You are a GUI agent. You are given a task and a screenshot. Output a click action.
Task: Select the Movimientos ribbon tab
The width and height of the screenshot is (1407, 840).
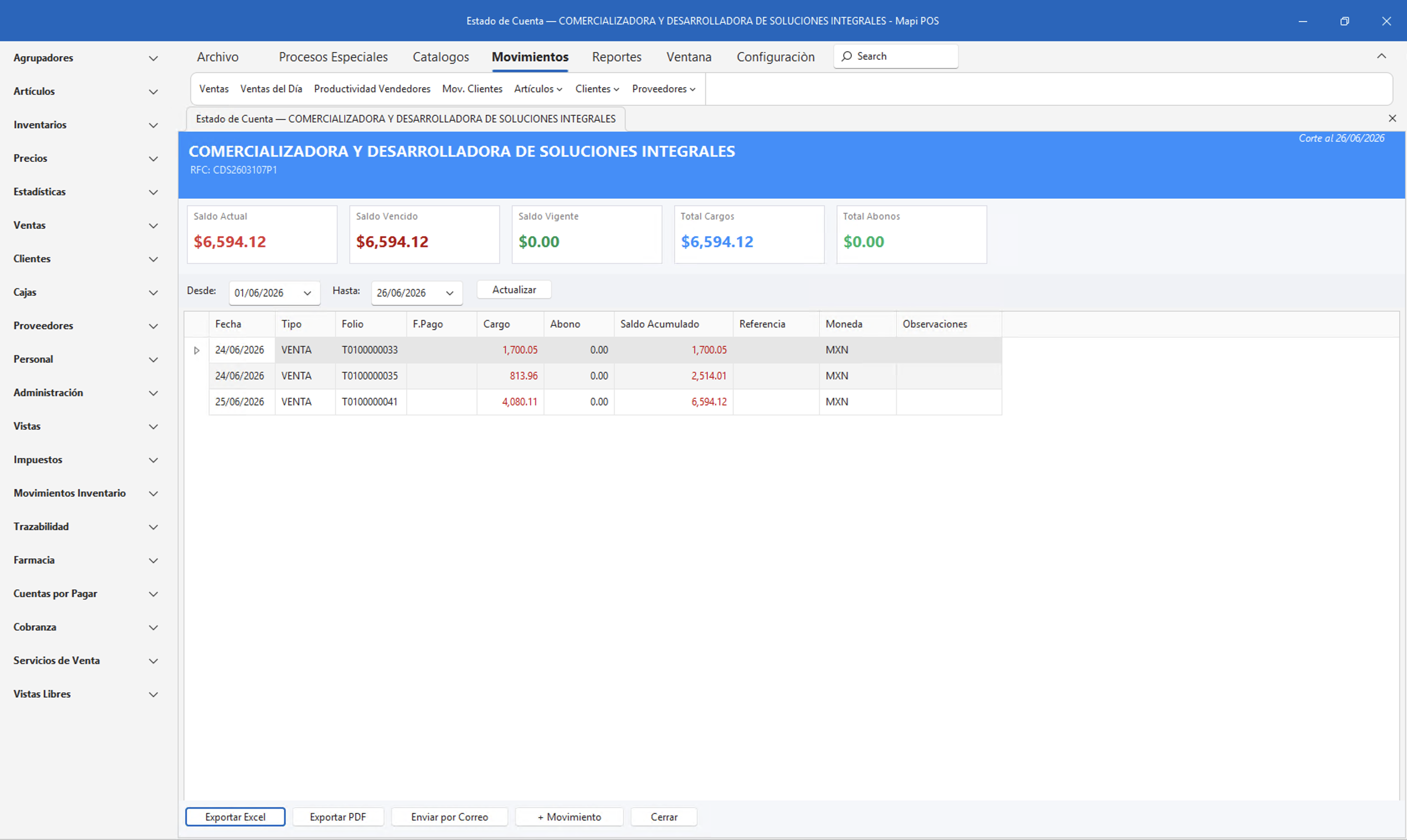[530, 57]
